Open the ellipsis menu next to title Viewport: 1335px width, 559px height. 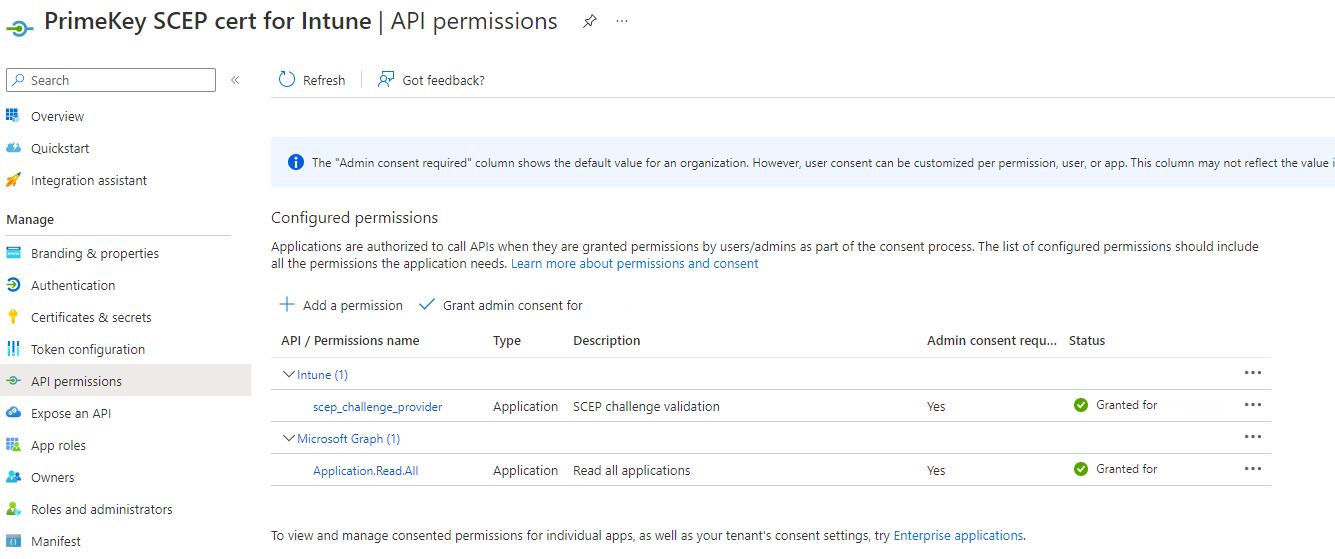point(622,22)
